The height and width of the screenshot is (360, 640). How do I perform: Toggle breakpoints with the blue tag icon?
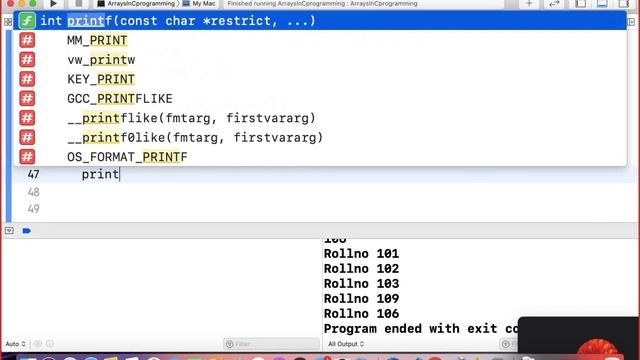pyautogui.click(x=27, y=231)
